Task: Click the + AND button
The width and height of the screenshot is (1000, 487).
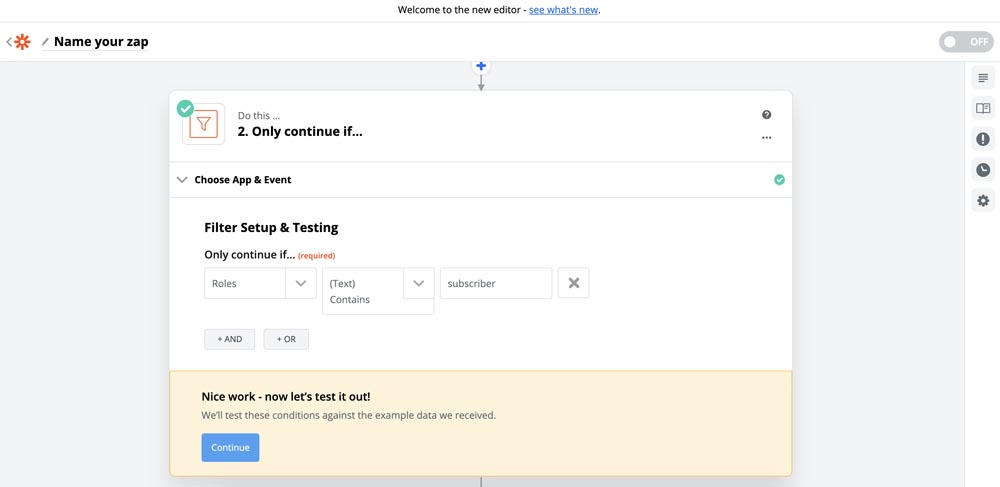Action: point(230,339)
